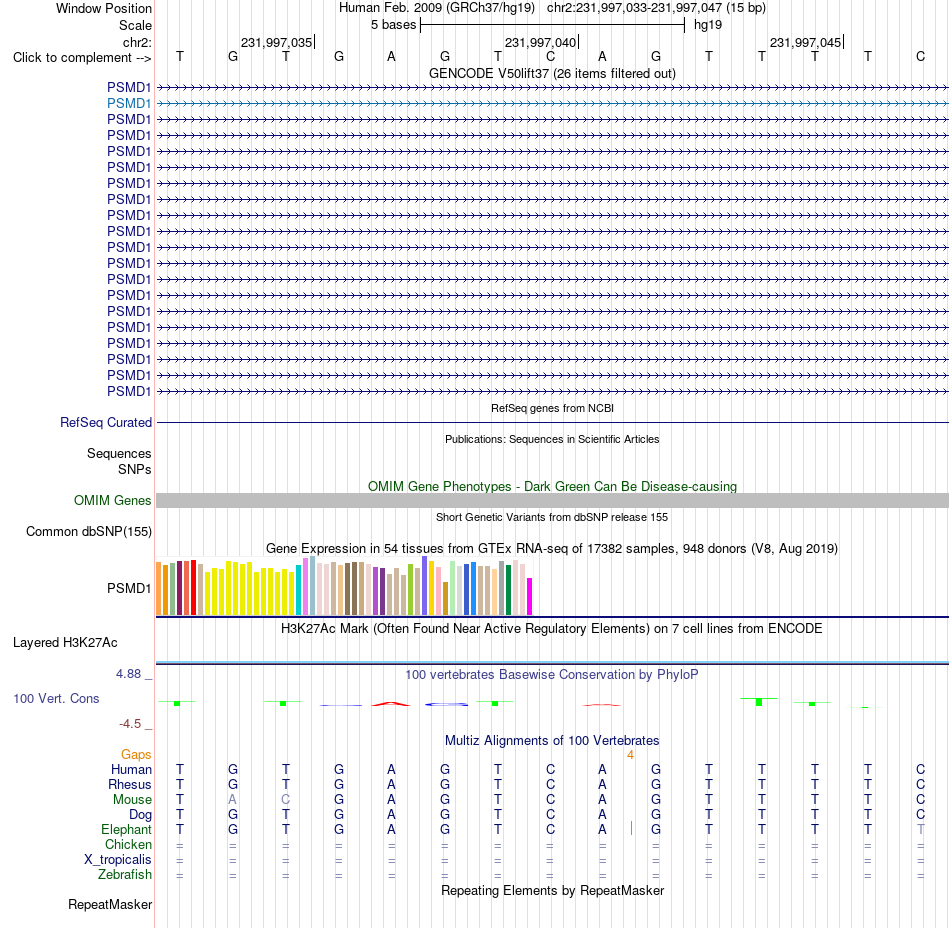Image resolution: width=950 pixels, height=928 pixels.
Task: Click the -4.5 PhyloP lower limit value
Action: point(130,724)
